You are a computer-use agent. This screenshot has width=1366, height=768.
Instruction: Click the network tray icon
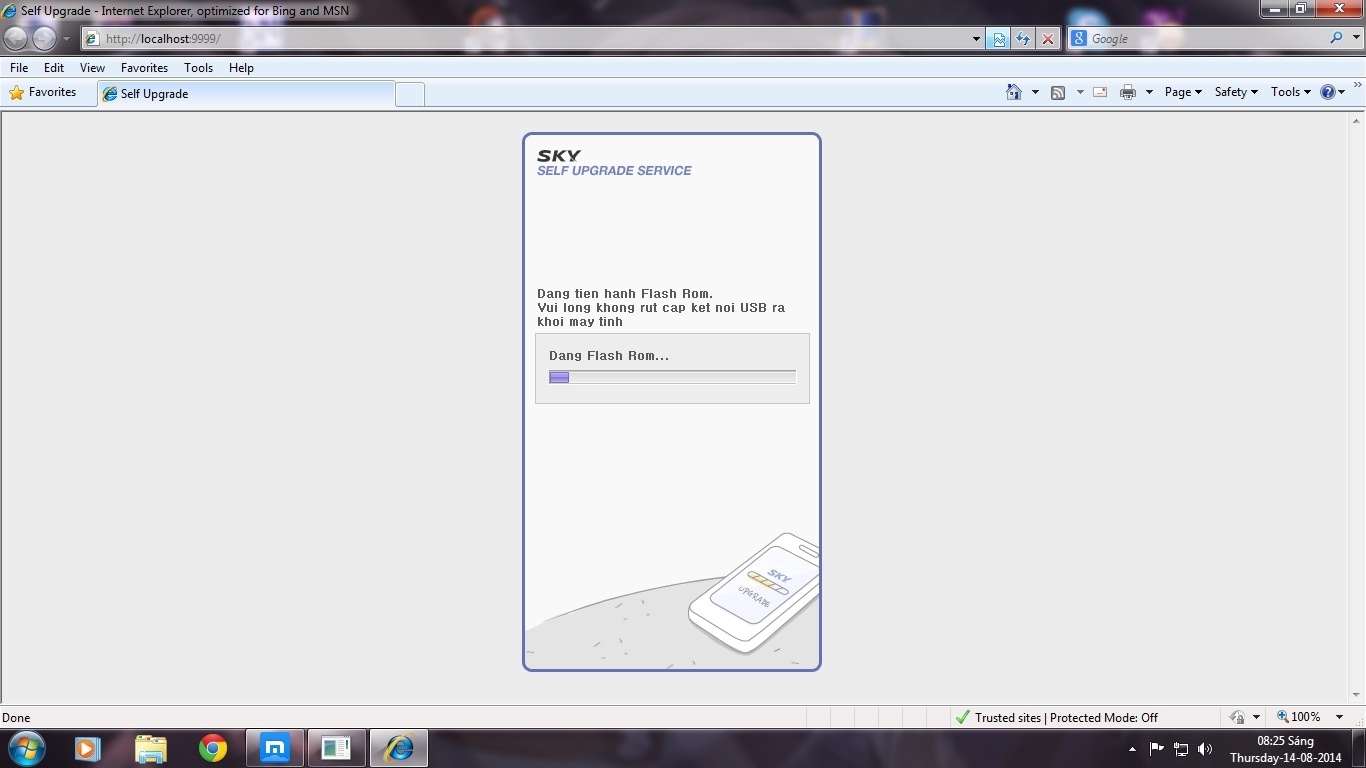click(x=1181, y=749)
